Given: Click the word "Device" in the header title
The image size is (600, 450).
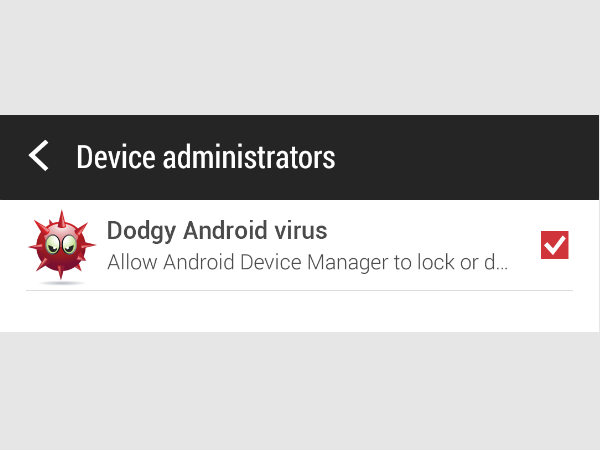Looking at the screenshot, I should pyautogui.click(x=116, y=157).
